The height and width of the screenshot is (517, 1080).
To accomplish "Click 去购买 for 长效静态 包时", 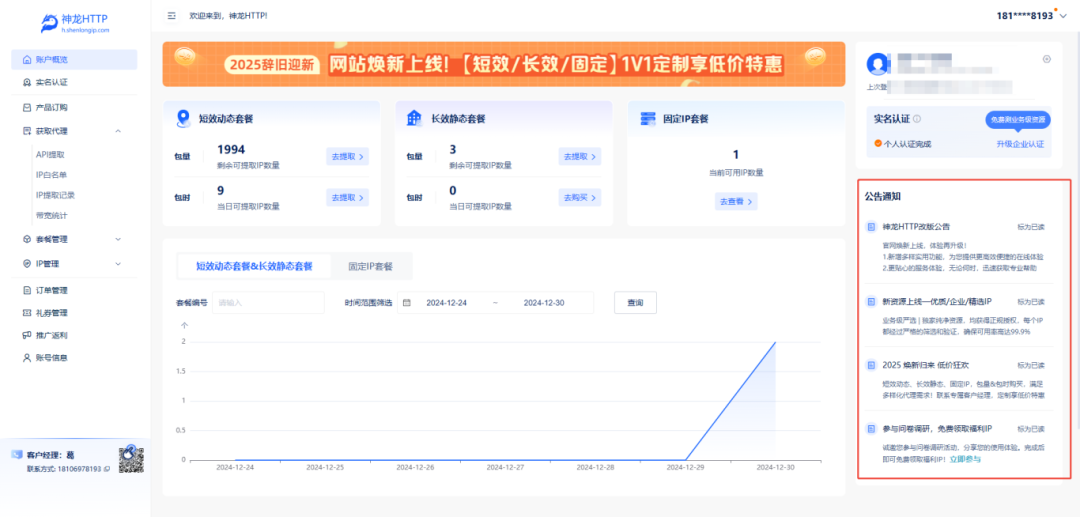I will (579, 198).
